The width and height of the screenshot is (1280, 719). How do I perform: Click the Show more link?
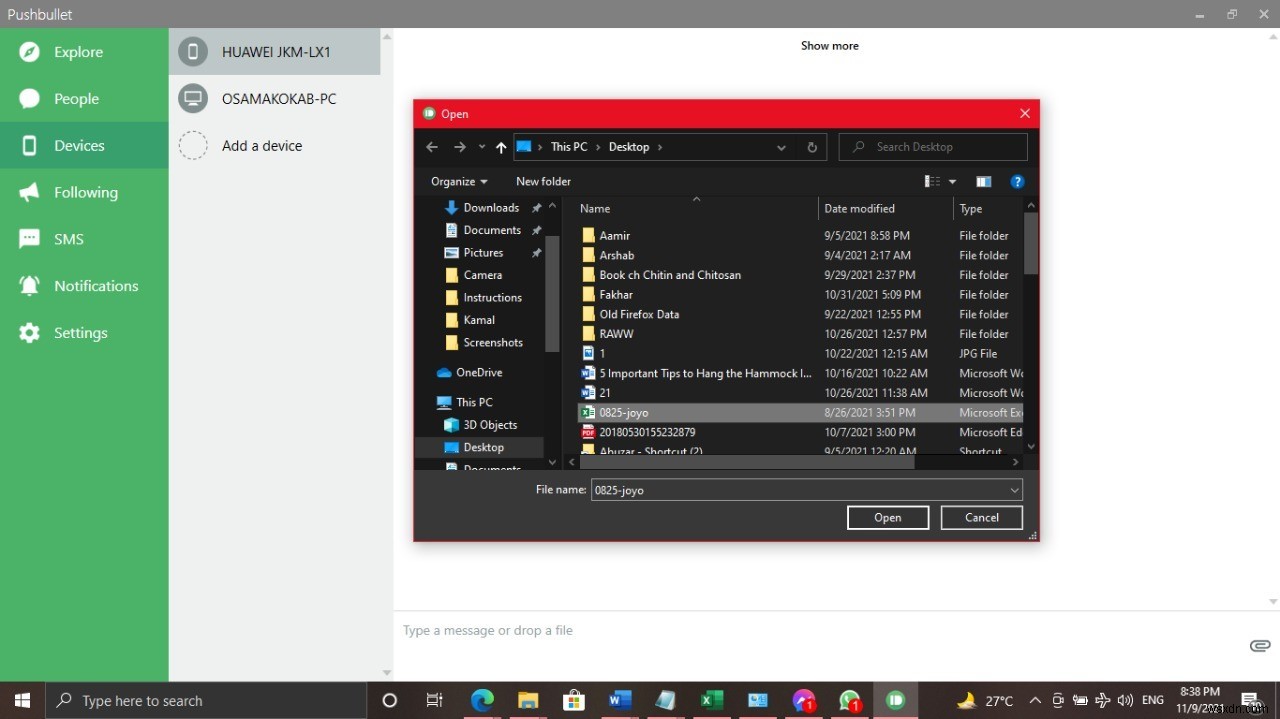pos(829,45)
